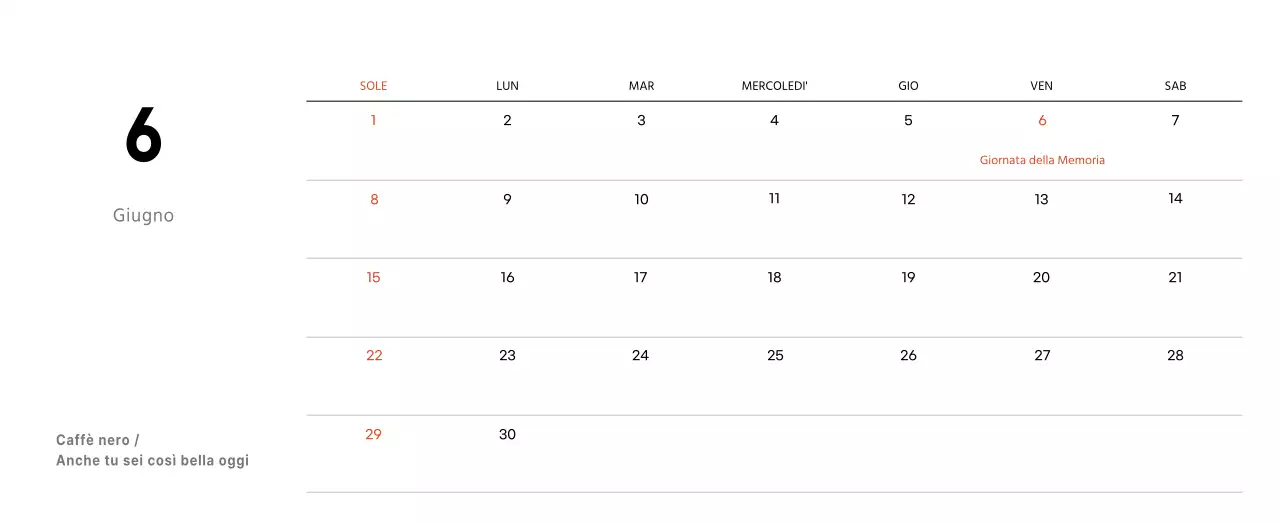Choose day 18 on the calendar
Viewport: 1280px width, 522px height.
click(774, 277)
